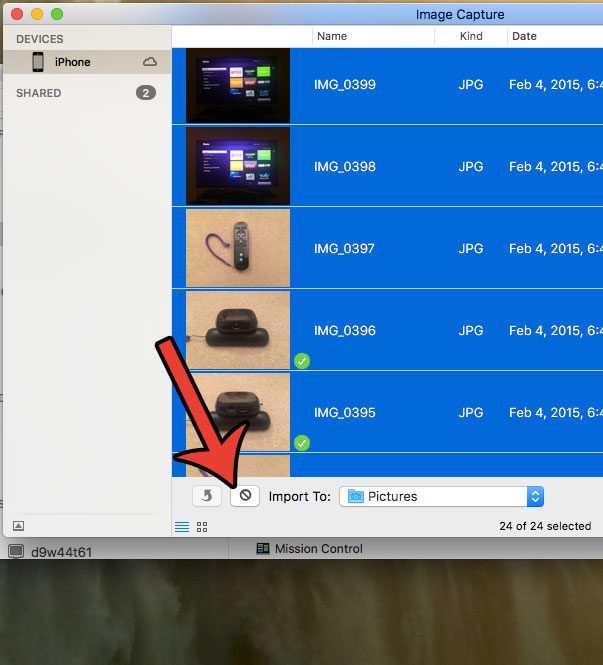603x665 pixels.
Task: Click the IMG_0397 file name
Action: pos(344,249)
